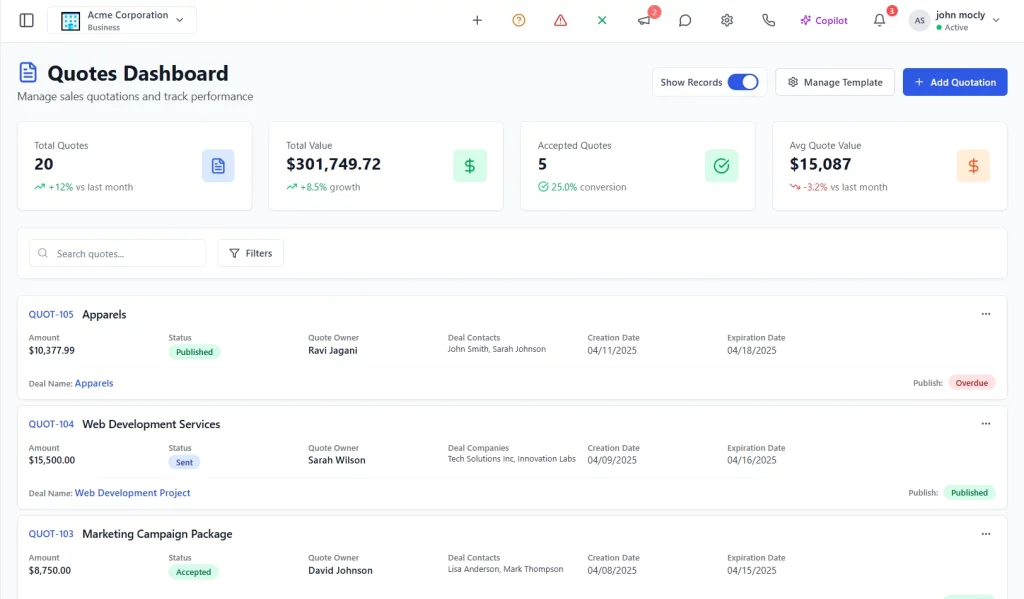Click the Quotes Dashboard title icon
The width and height of the screenshot is (1024, 599).
(x=28, y=73)
